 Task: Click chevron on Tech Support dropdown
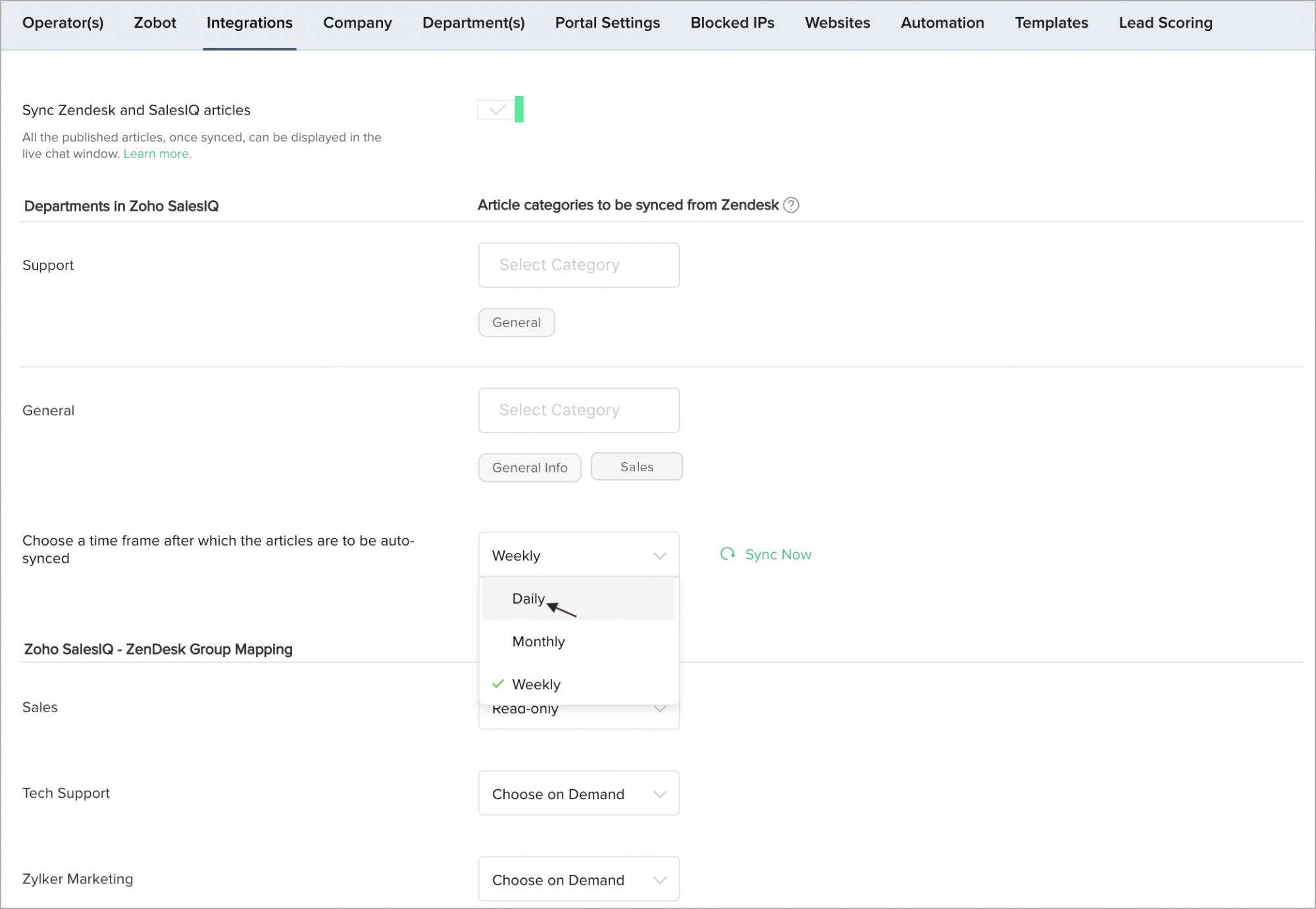(660, 794)
